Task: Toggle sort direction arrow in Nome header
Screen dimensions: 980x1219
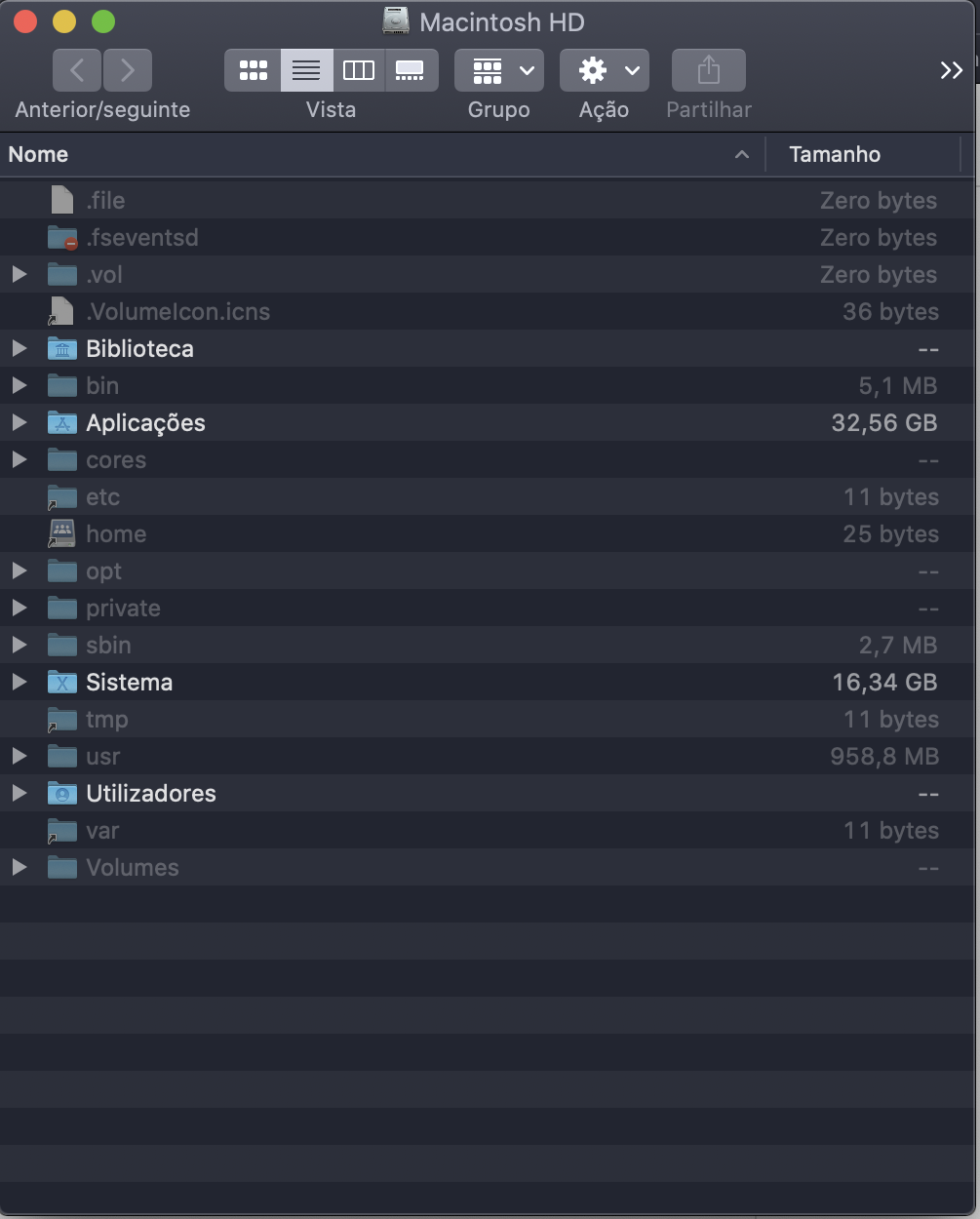Action: point(742,154)
